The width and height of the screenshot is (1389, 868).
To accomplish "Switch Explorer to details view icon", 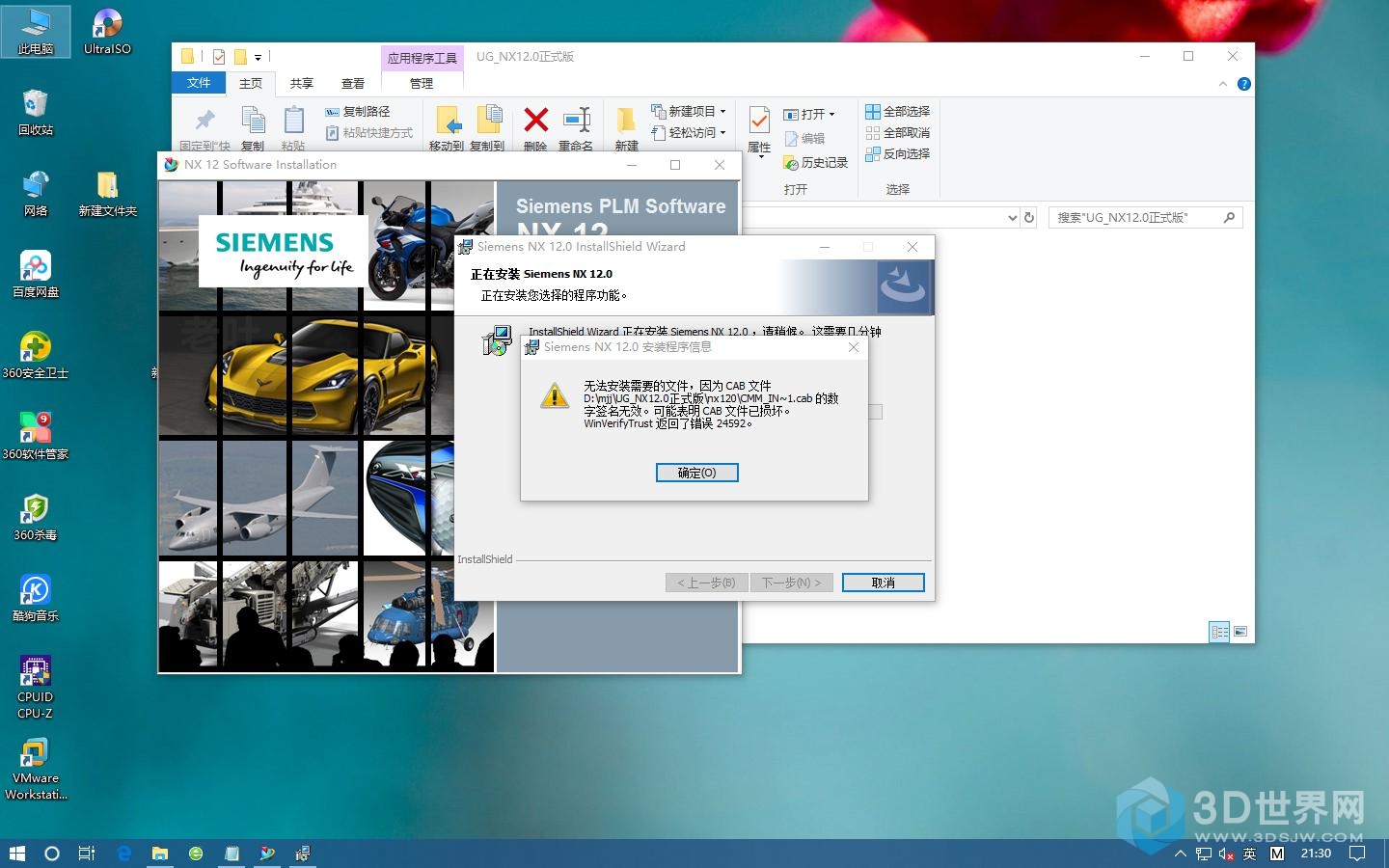I will click(1220, 632).
